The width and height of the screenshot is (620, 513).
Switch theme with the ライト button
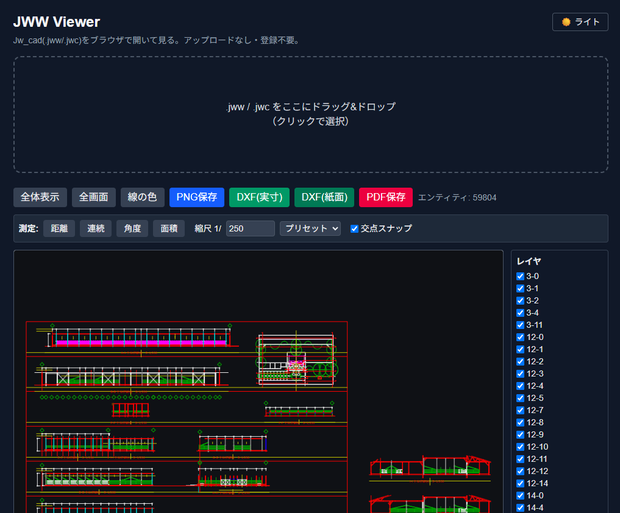(580, 22)
